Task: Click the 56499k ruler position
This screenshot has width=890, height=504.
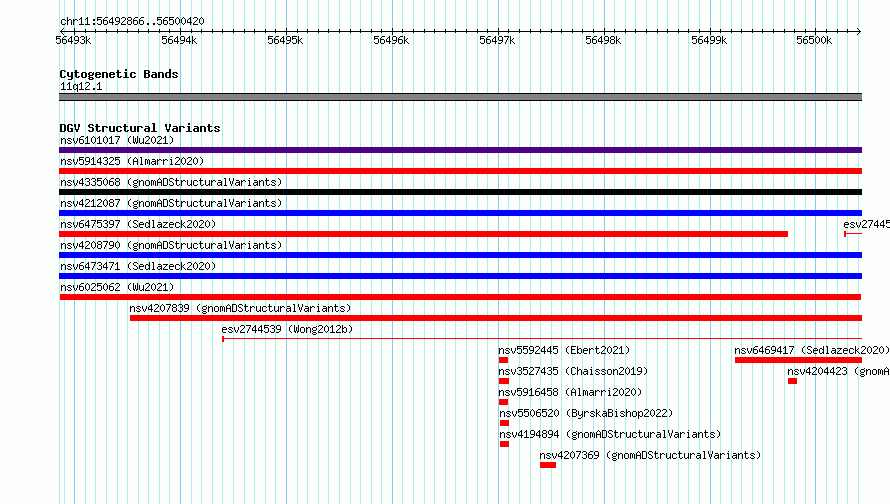Action: pyautogui.click(x=709, y=40)
